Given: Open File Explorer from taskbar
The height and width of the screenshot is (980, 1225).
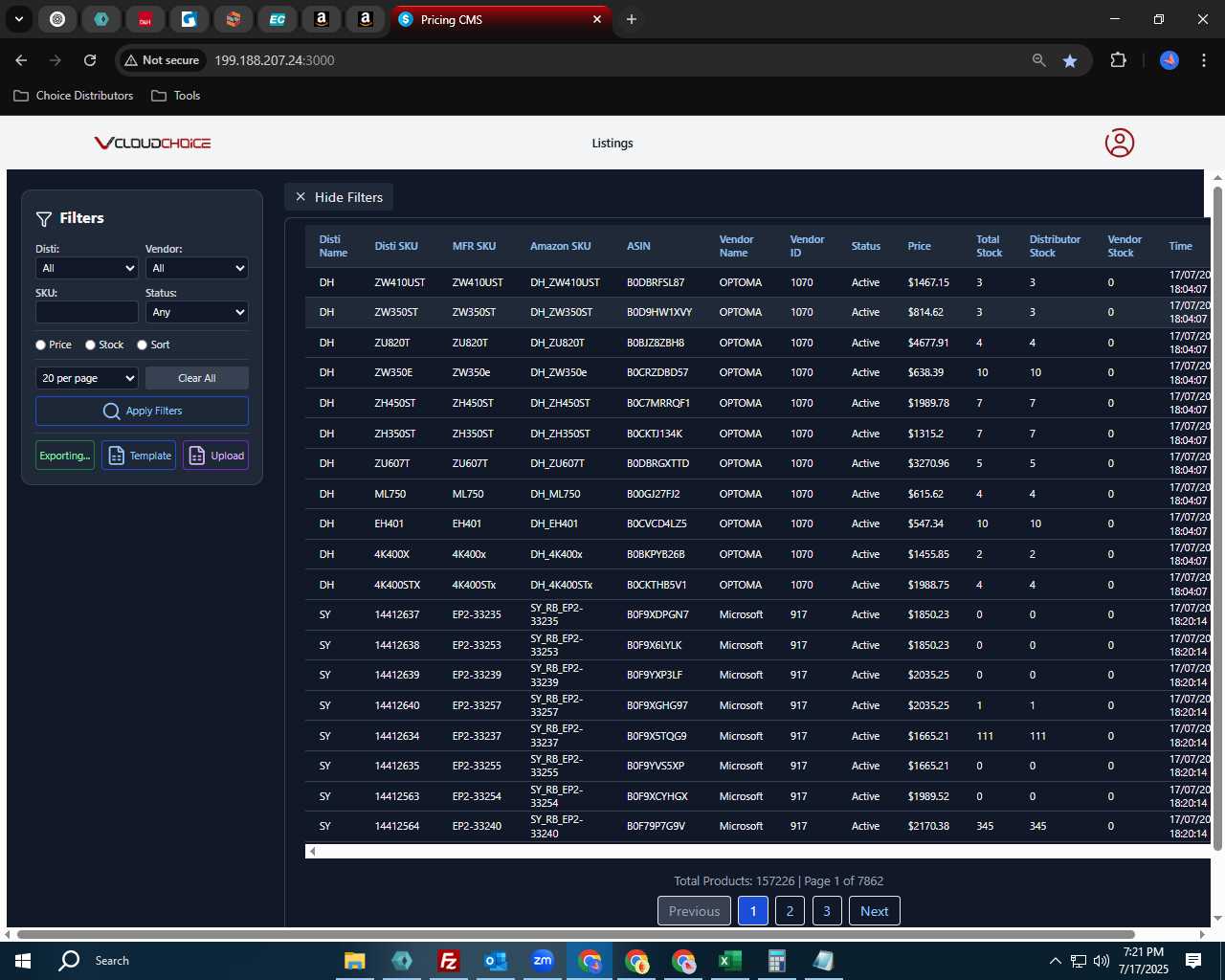Looking at the screenshot, I should click(355, 961).
